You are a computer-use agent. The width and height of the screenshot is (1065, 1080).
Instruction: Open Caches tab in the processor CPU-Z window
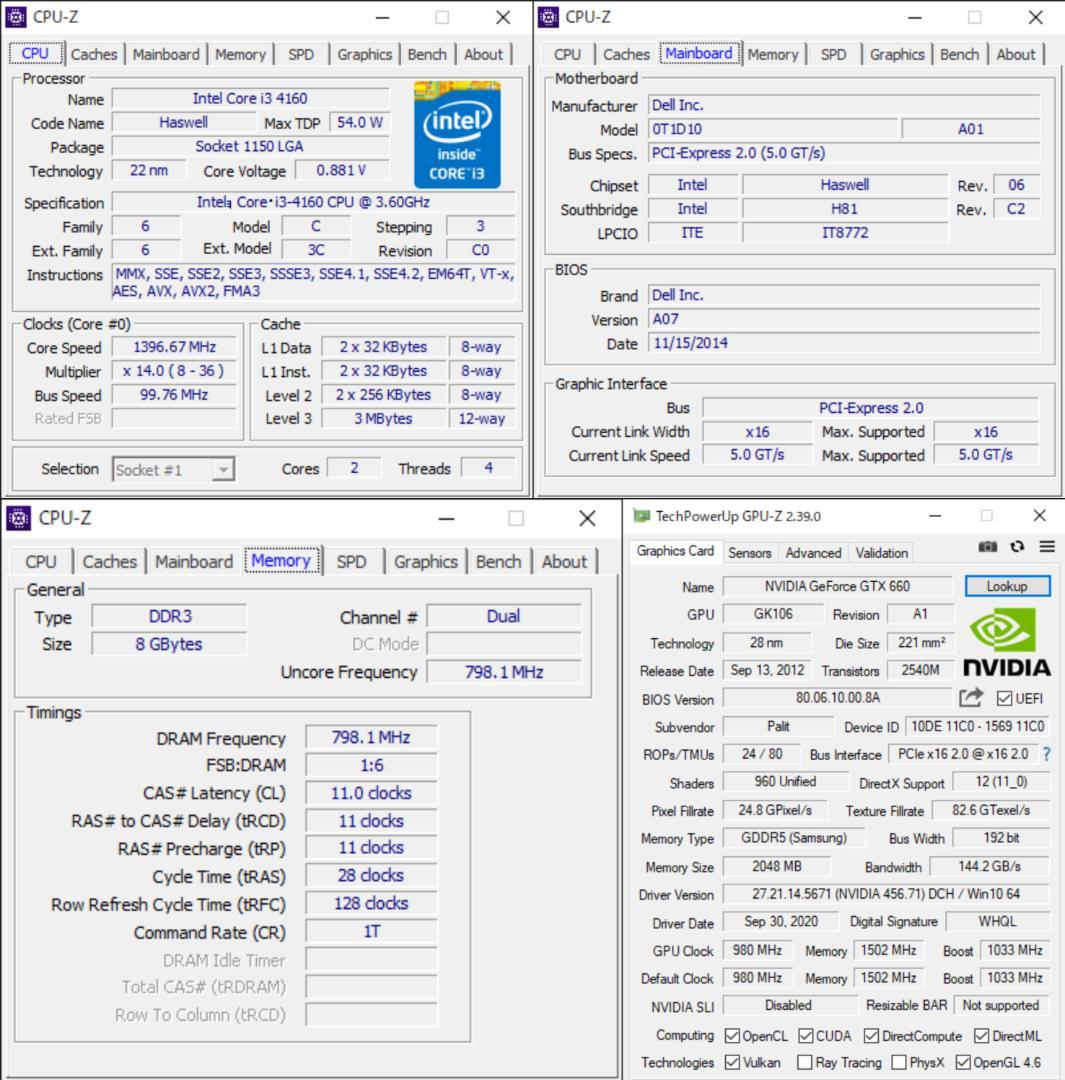pos(94,54)
